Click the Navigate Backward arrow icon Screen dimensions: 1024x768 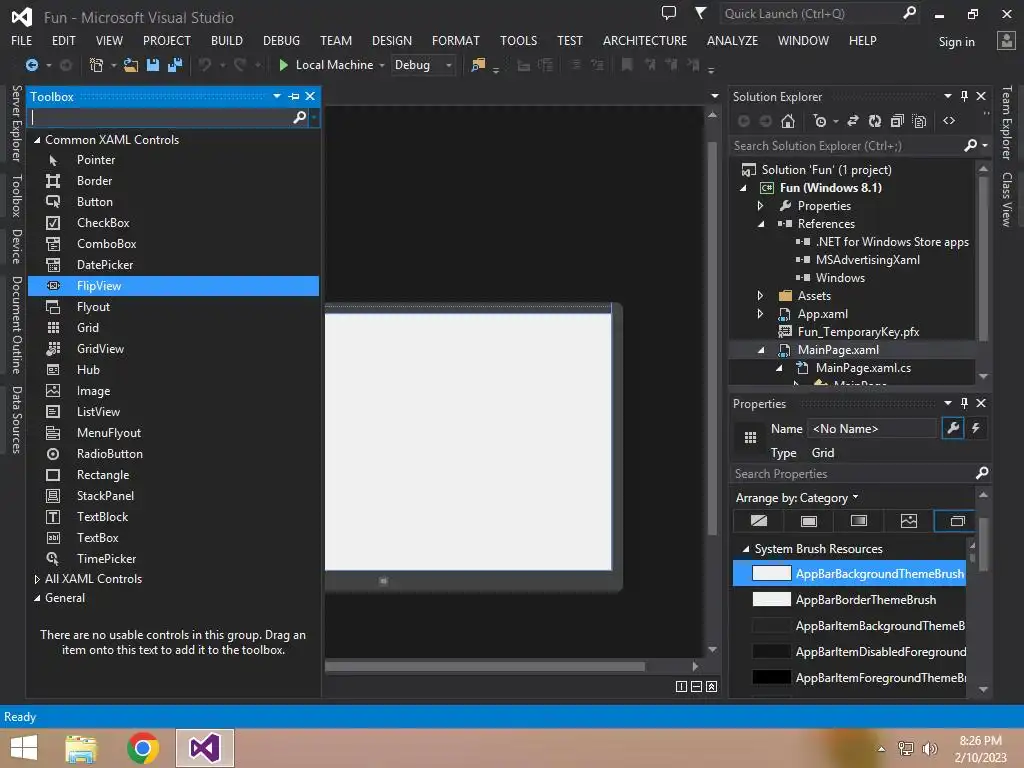tap(31, 65)
